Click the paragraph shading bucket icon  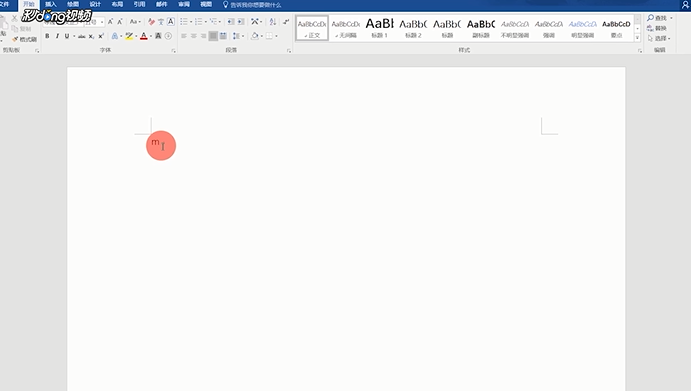[x=255, y=36]
